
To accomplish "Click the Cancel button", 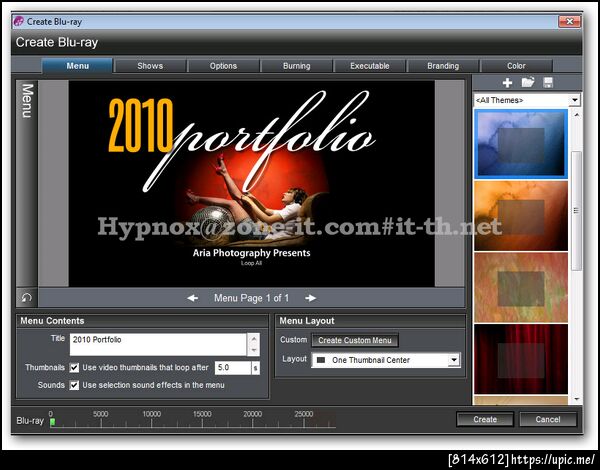I will [x=548, y=419].
